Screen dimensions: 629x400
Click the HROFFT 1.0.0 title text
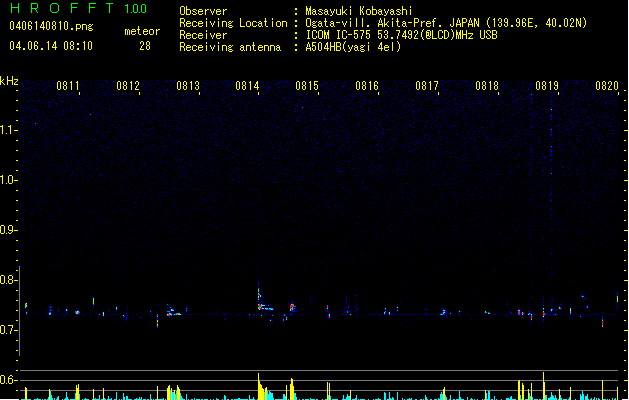point(79,8)
